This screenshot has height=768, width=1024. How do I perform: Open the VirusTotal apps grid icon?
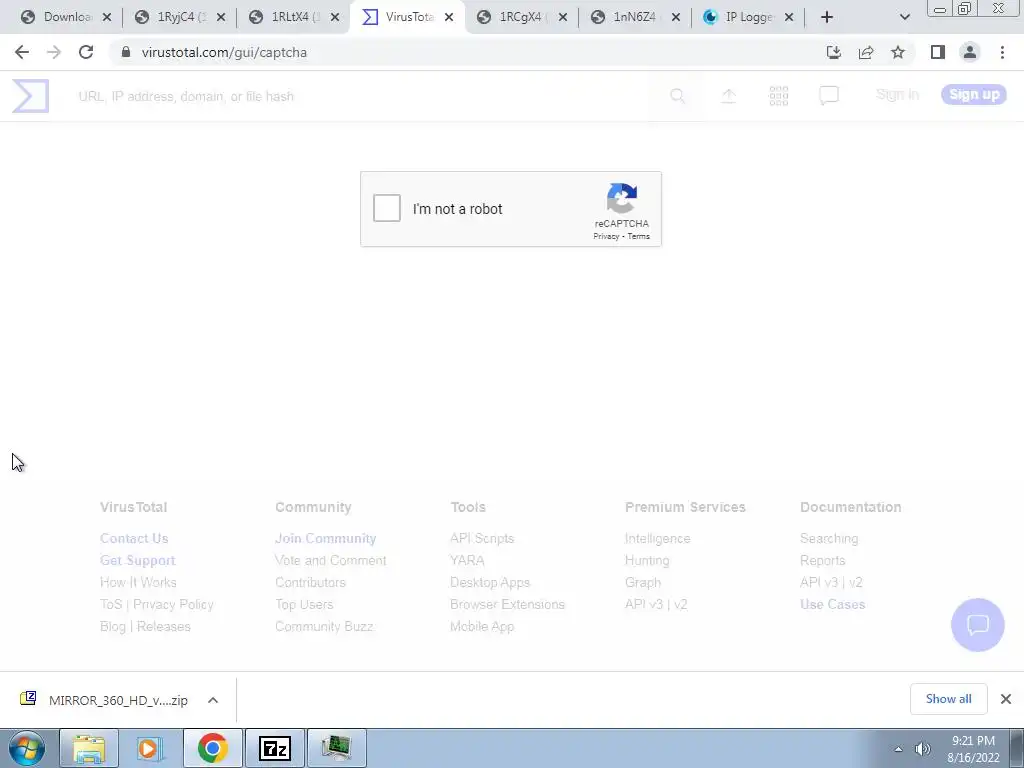(778, 96)
